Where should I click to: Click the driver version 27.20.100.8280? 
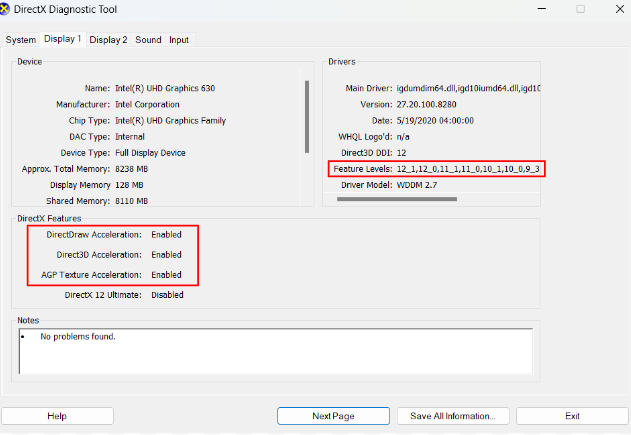pos(427,104)
